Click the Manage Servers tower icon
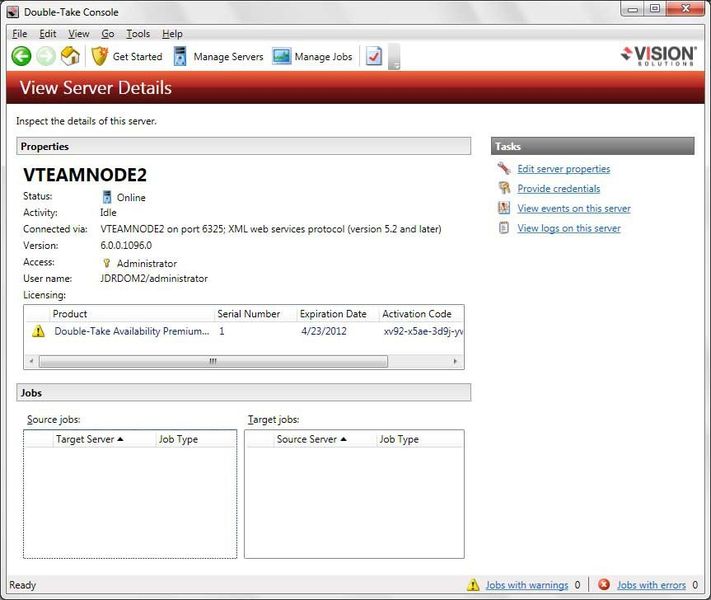 coord(180,56)
